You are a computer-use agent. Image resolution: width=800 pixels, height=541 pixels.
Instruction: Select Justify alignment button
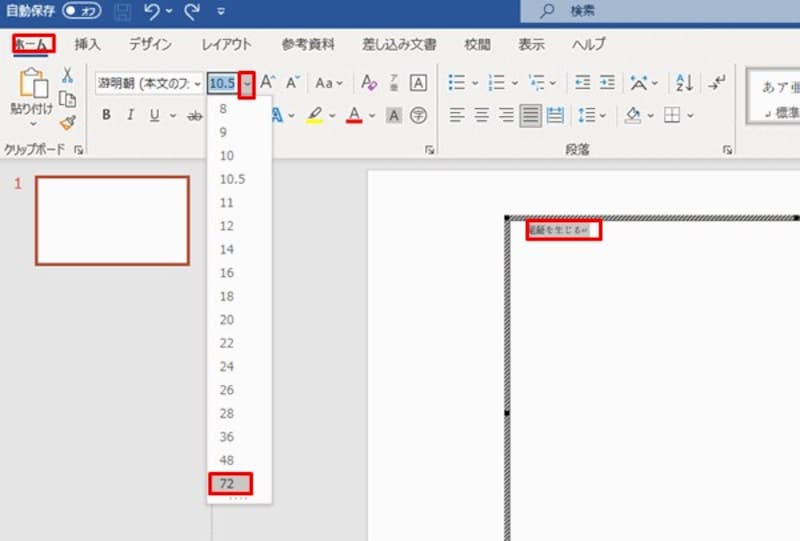tap(531, 116)
